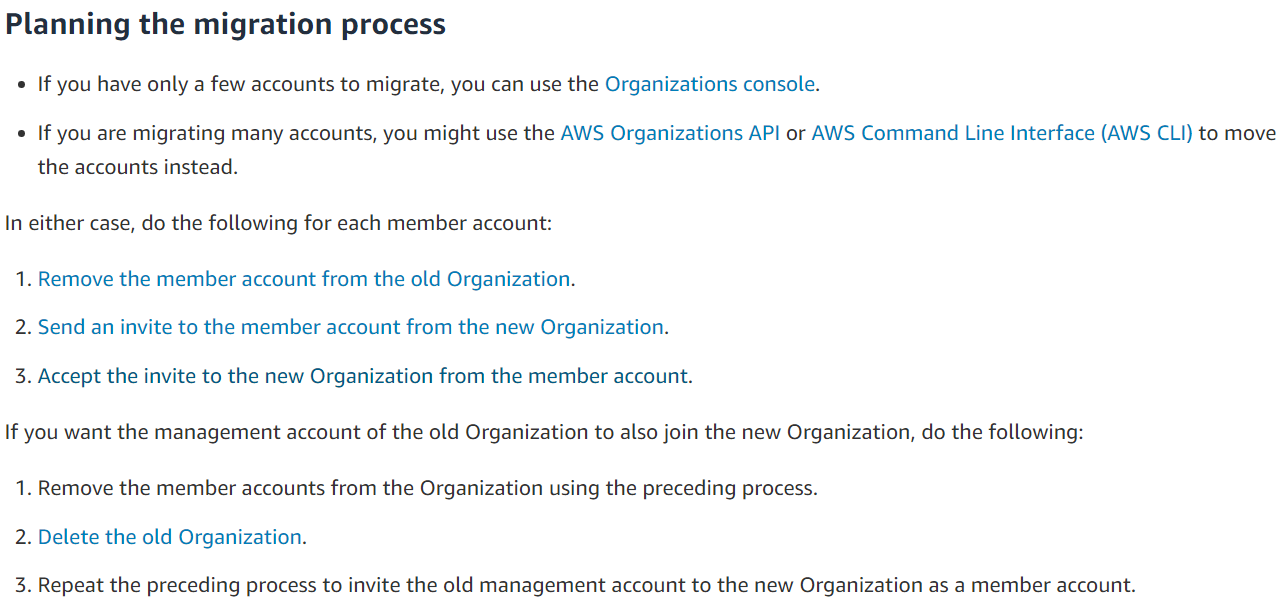Click the 'the accounts instead.' text line

[138, 166]
